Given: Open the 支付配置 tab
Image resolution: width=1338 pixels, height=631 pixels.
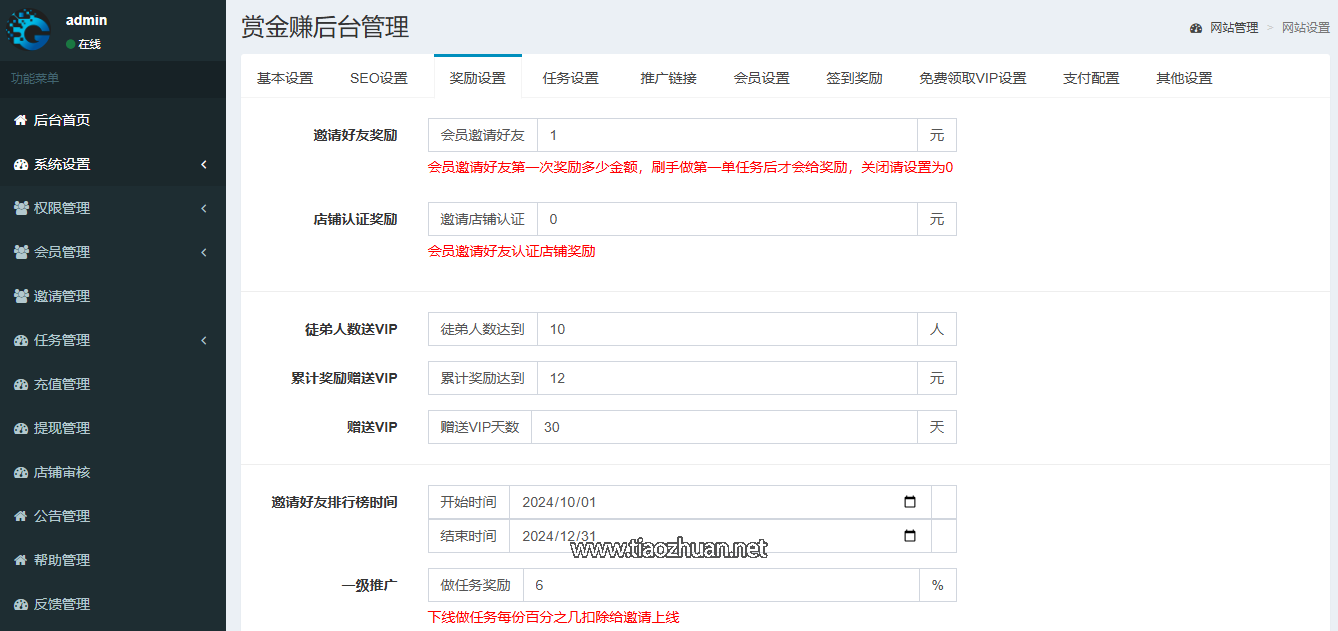Looking at the screenshot, I should [1091, 78].
